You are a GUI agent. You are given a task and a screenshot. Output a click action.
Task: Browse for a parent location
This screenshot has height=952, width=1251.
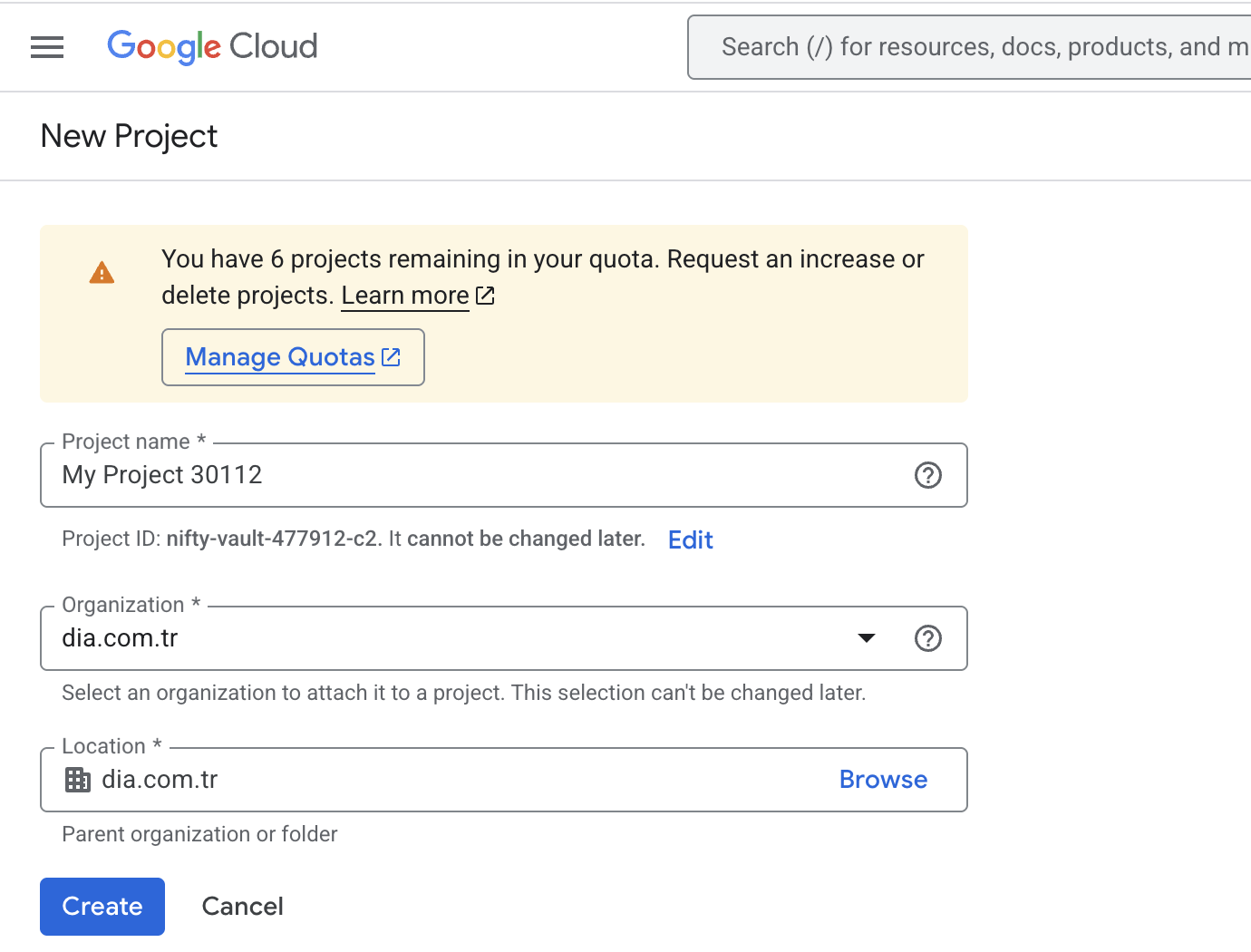pos(883,780)
